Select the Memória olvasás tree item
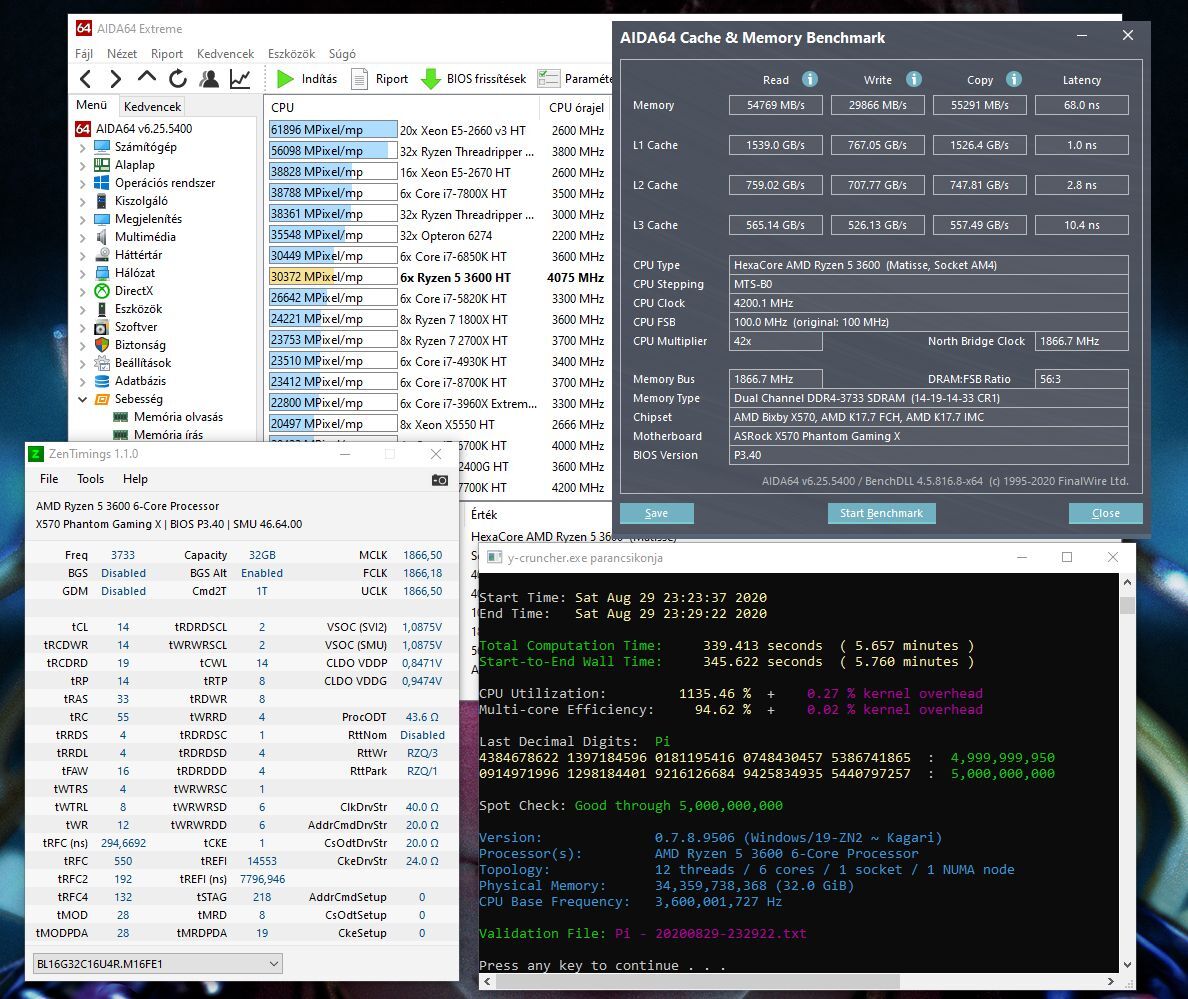Image resolution: width=1188 pixels, height=999 pixels. 178,417
